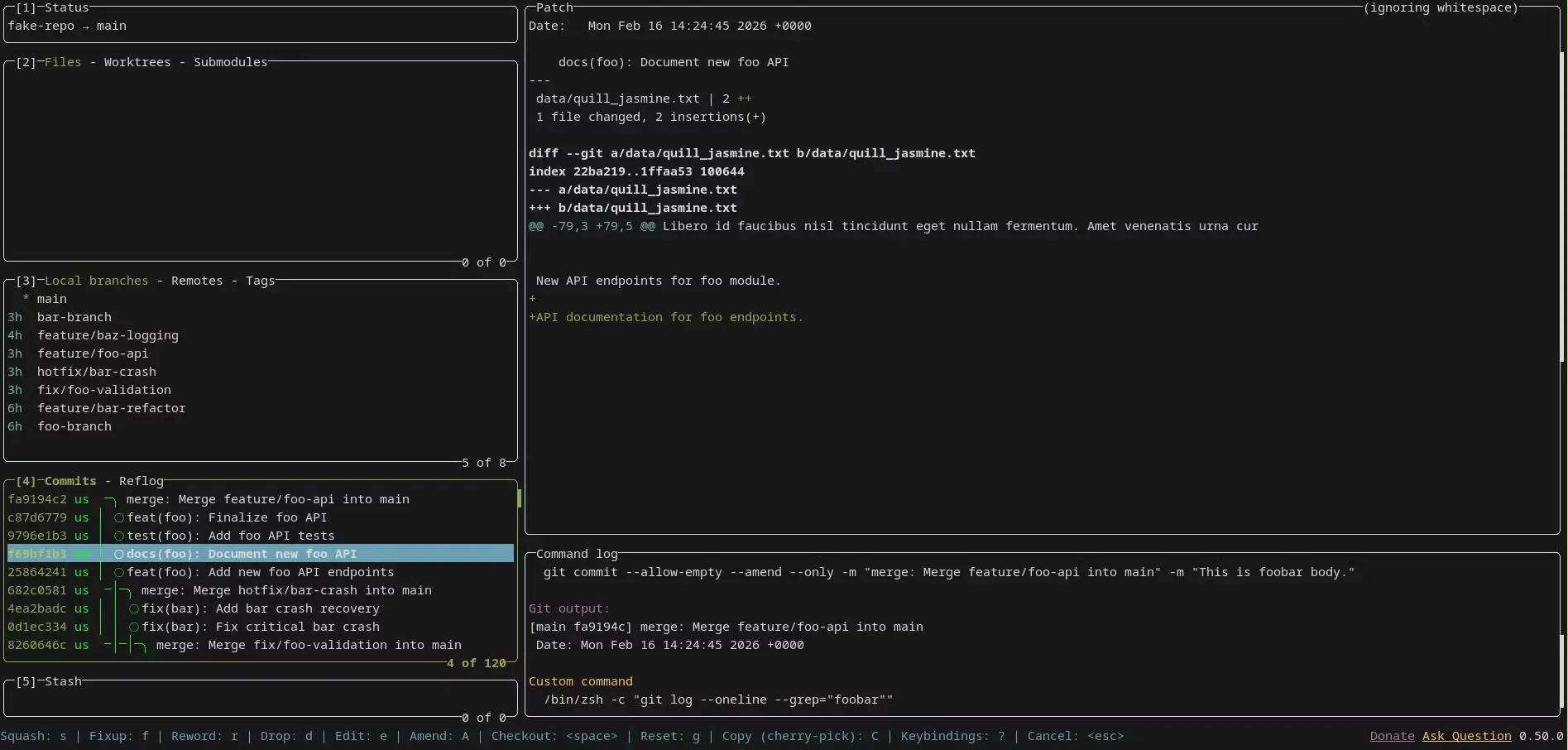Click the asterisk marker beside main branch
This screenshot has height=750, width=1568.
pos(26,299)
